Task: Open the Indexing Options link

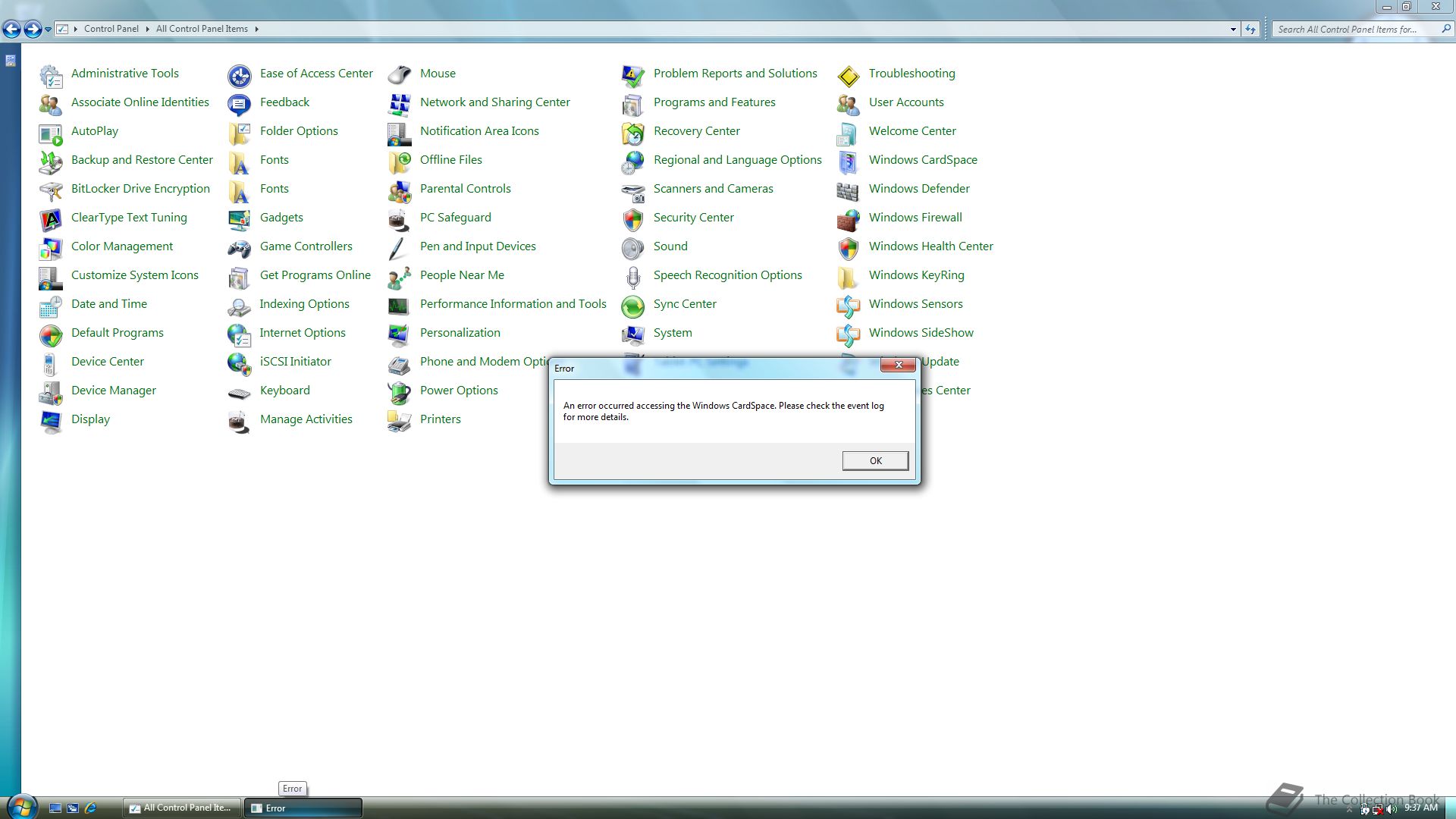Action: (304, 304)
